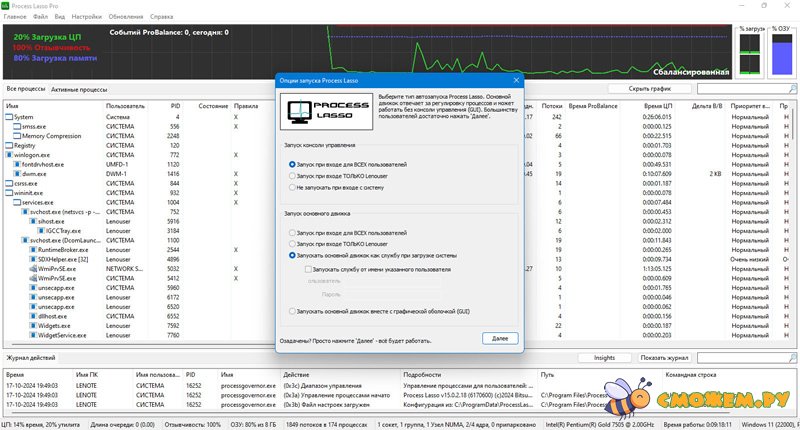The image size is (800, 430).
Task: Select engine launch together with GUI option
Action: [291, 311]
